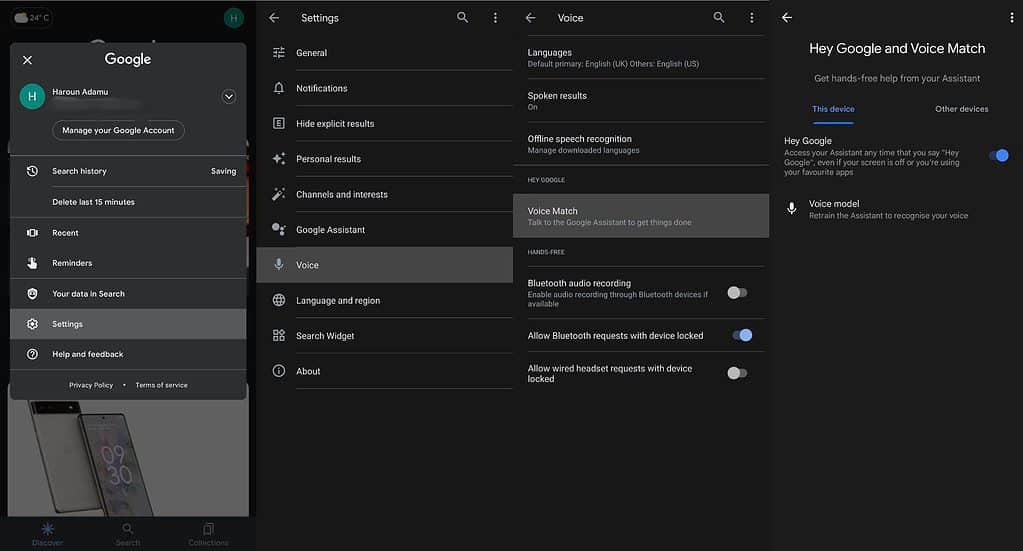Tap the weather 24°C chip
Image resolution: width=1023 pixels, height=551 pixels.
pos(31,18)
